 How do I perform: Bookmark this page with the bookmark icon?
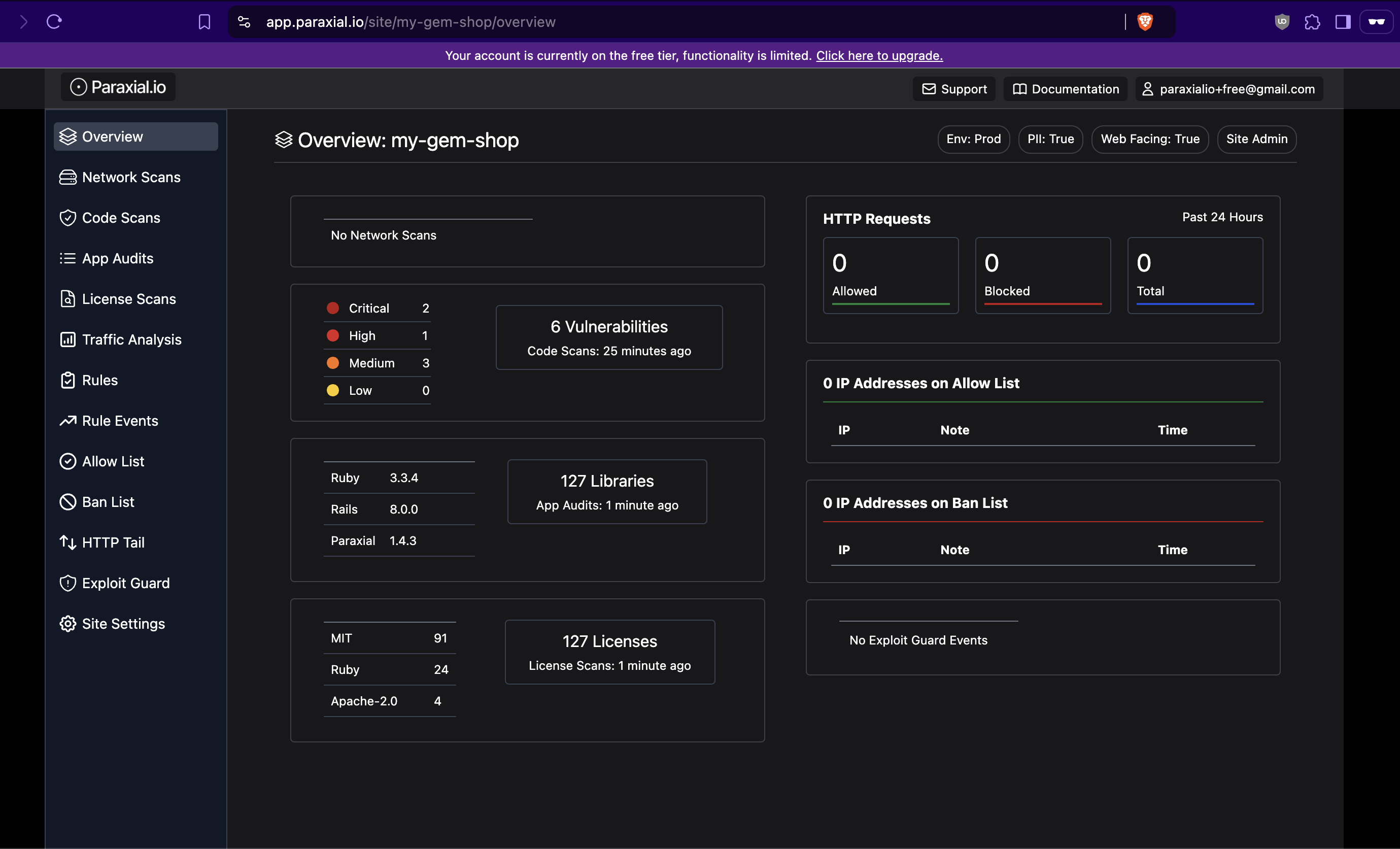point(204,22)
